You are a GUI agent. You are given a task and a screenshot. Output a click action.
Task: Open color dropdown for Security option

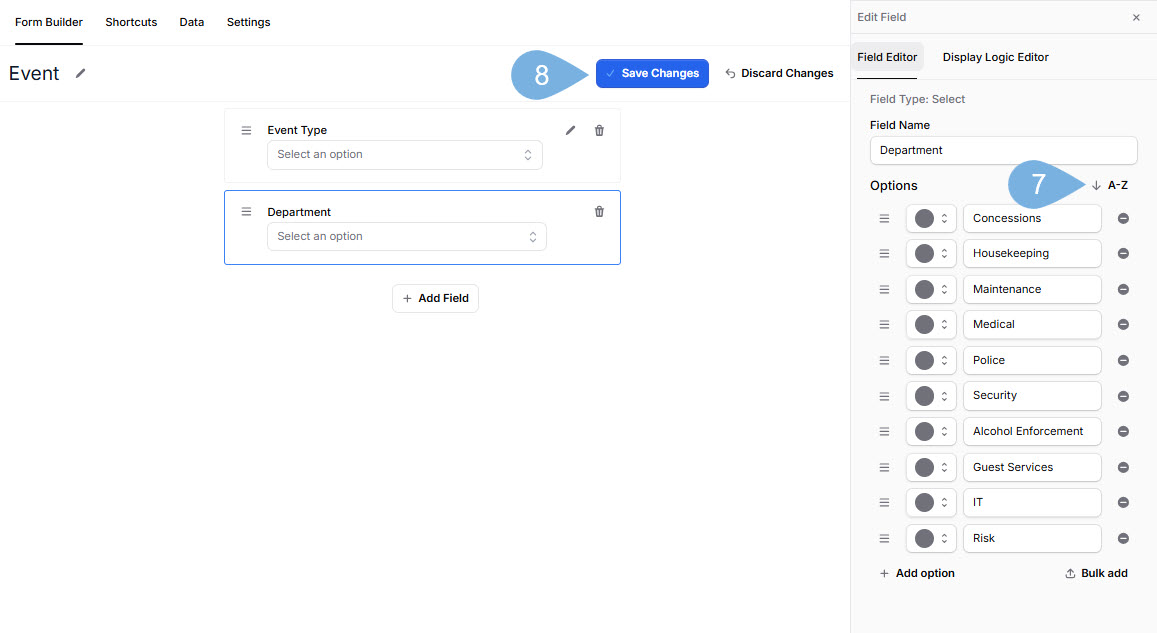[x=931, y=396]
